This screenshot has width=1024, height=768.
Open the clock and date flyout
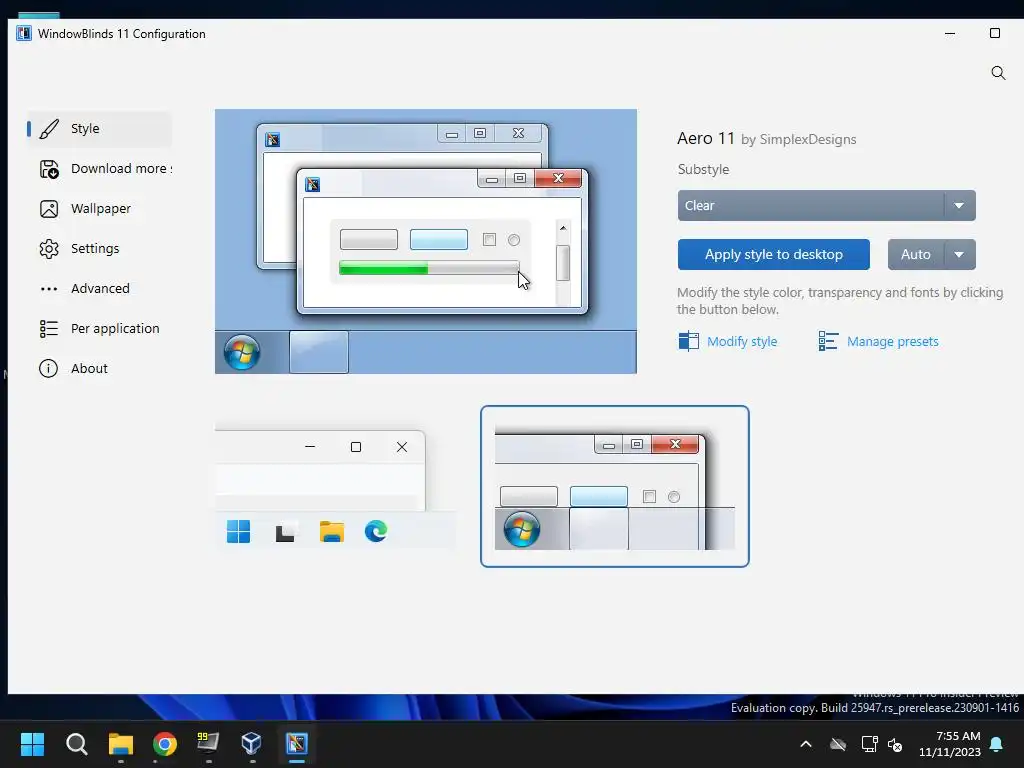pos(950,744)
